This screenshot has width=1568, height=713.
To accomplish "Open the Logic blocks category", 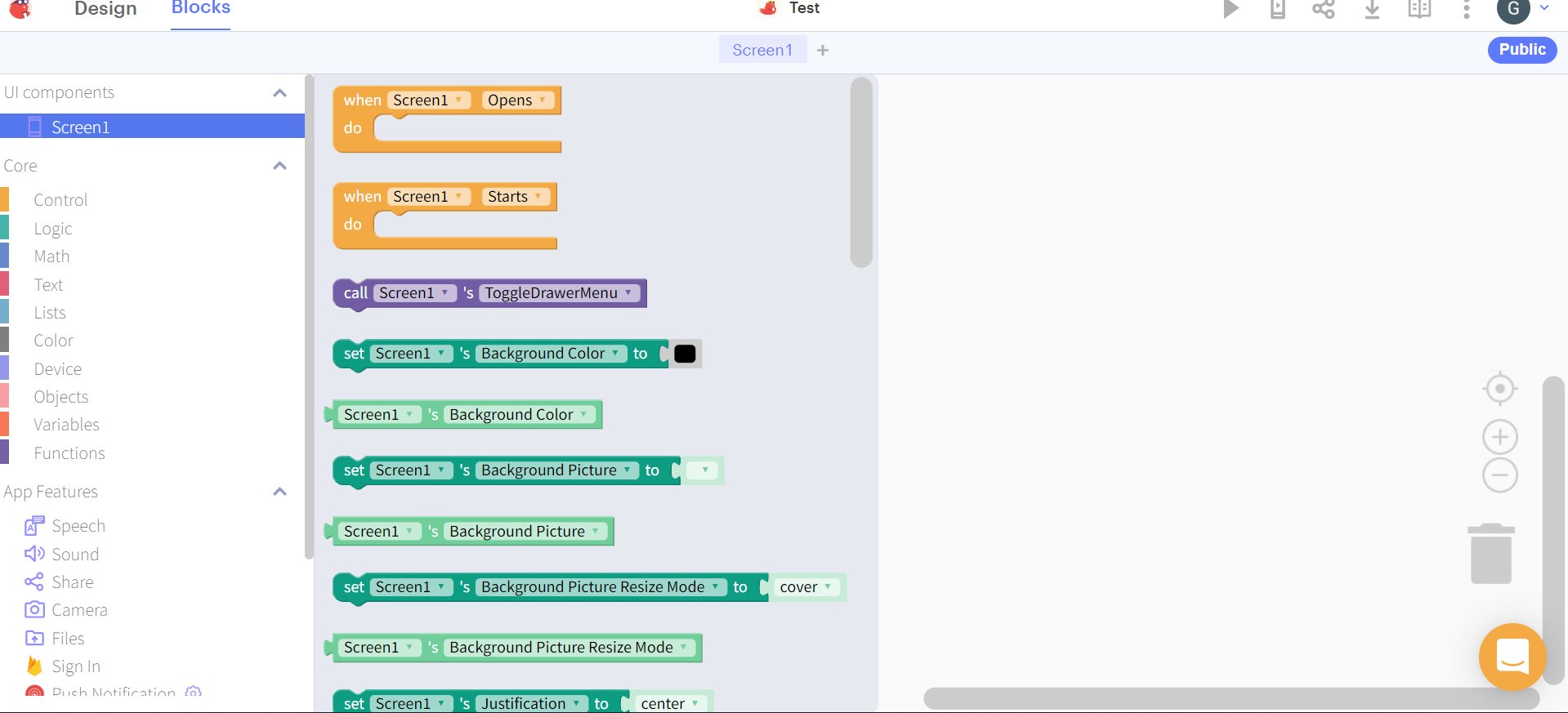I will (x=53, y=229).
